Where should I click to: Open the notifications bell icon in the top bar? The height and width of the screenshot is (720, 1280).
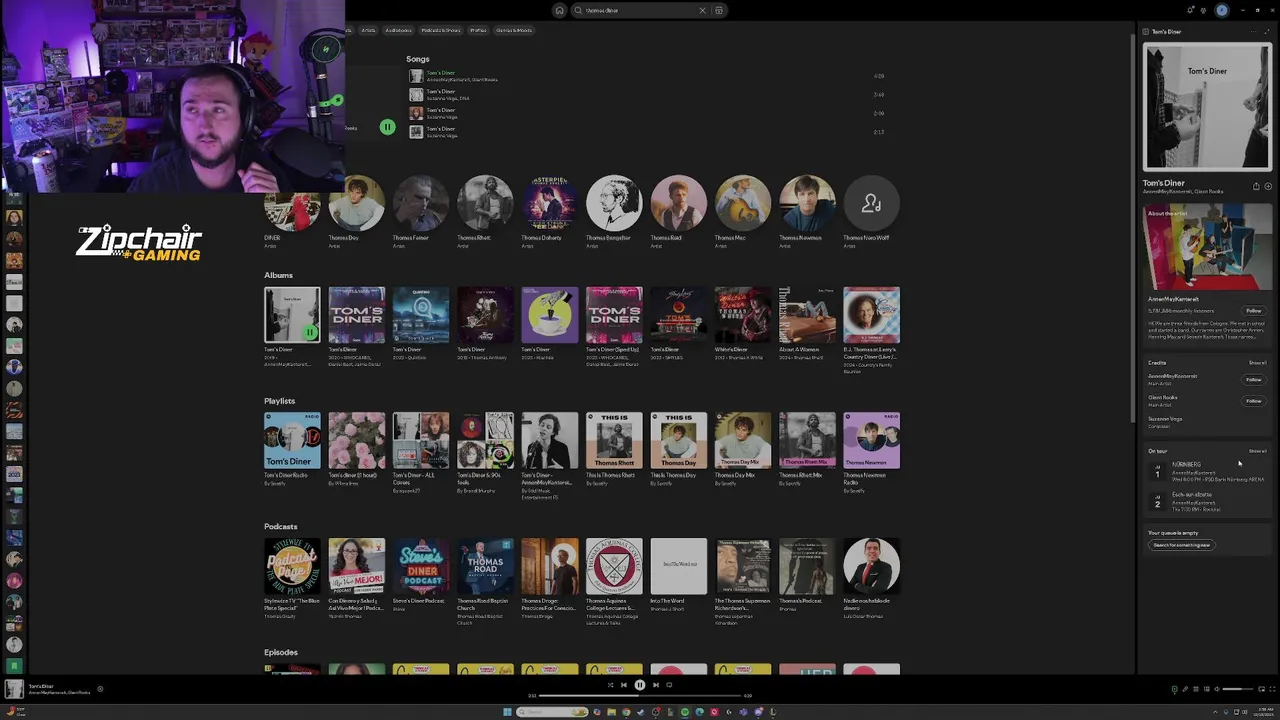tap(1190, 10)
